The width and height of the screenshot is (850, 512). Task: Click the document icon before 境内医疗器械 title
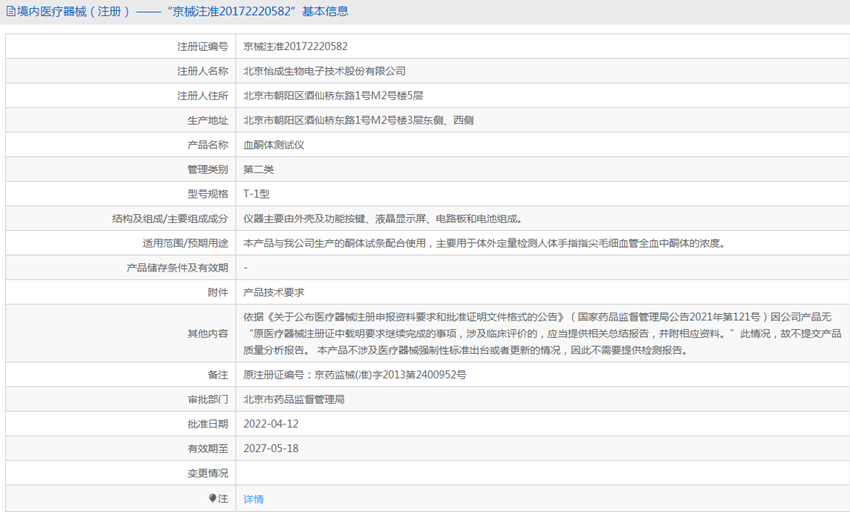11,11
